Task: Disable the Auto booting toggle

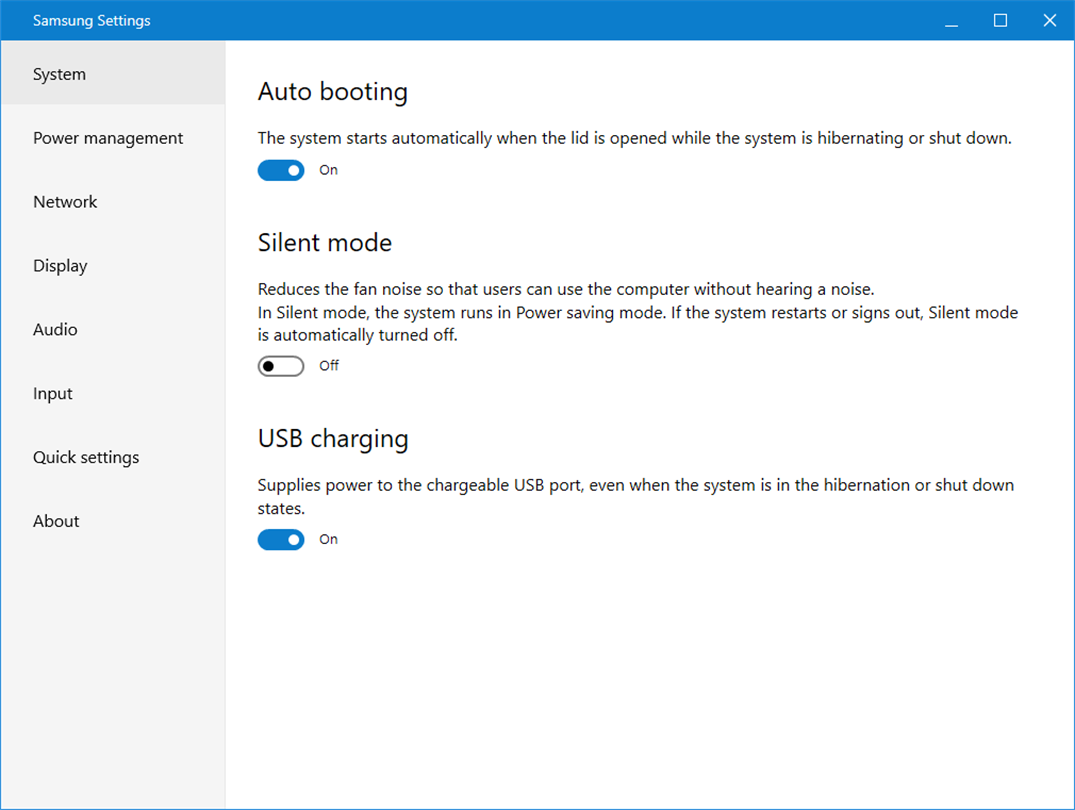Action: pyautogui.click(x=281, y=171)
